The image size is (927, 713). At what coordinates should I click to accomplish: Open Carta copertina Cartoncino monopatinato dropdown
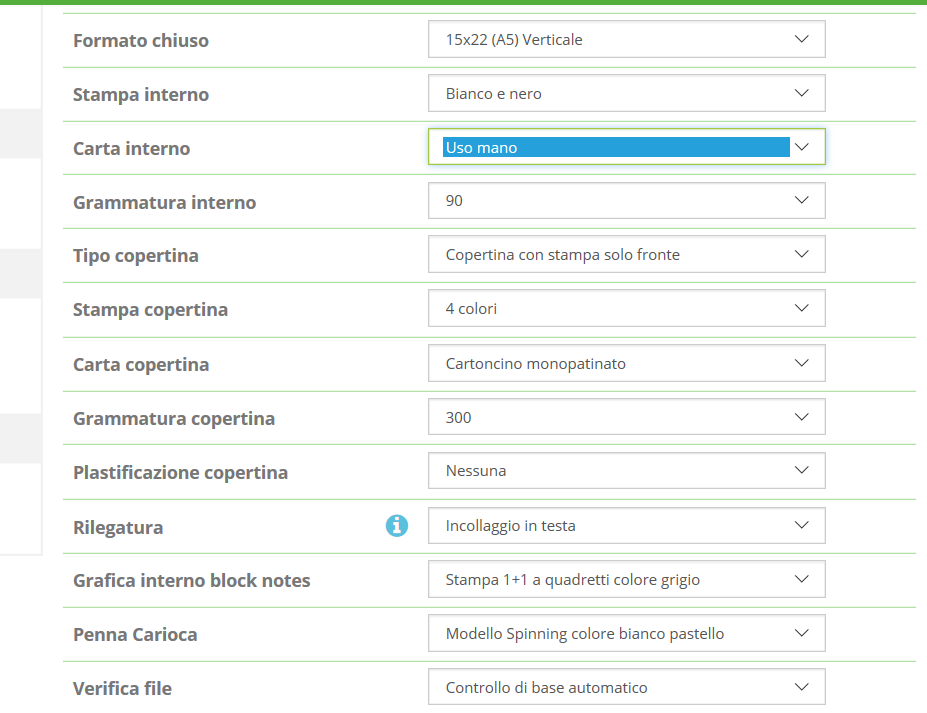(626, 364)
